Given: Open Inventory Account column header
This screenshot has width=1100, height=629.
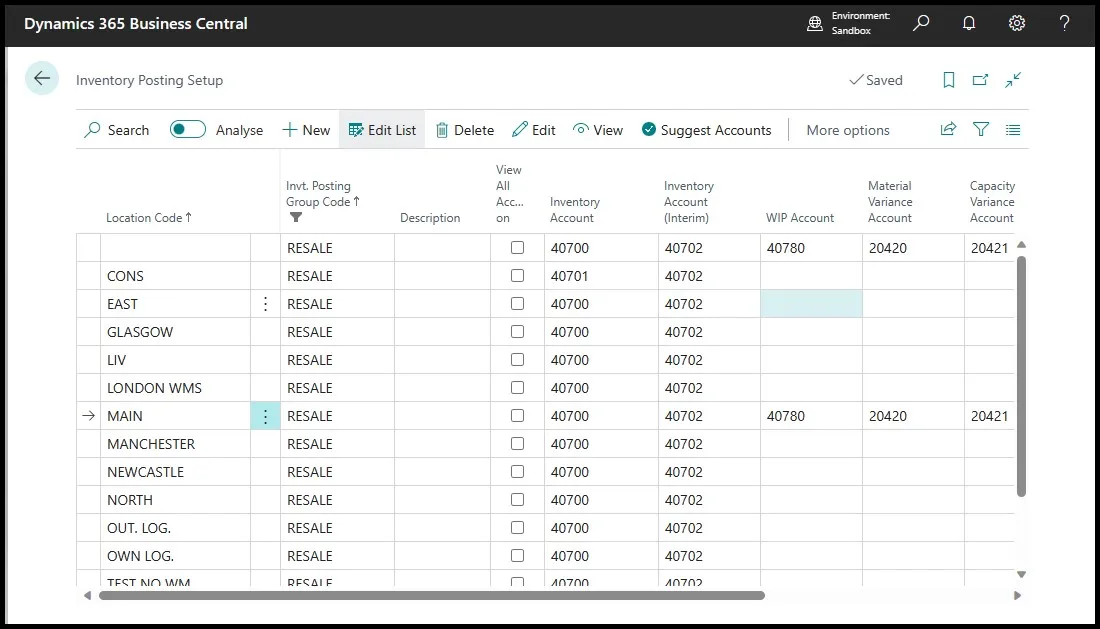Looking at the screenshot, I should click(575, 210).
